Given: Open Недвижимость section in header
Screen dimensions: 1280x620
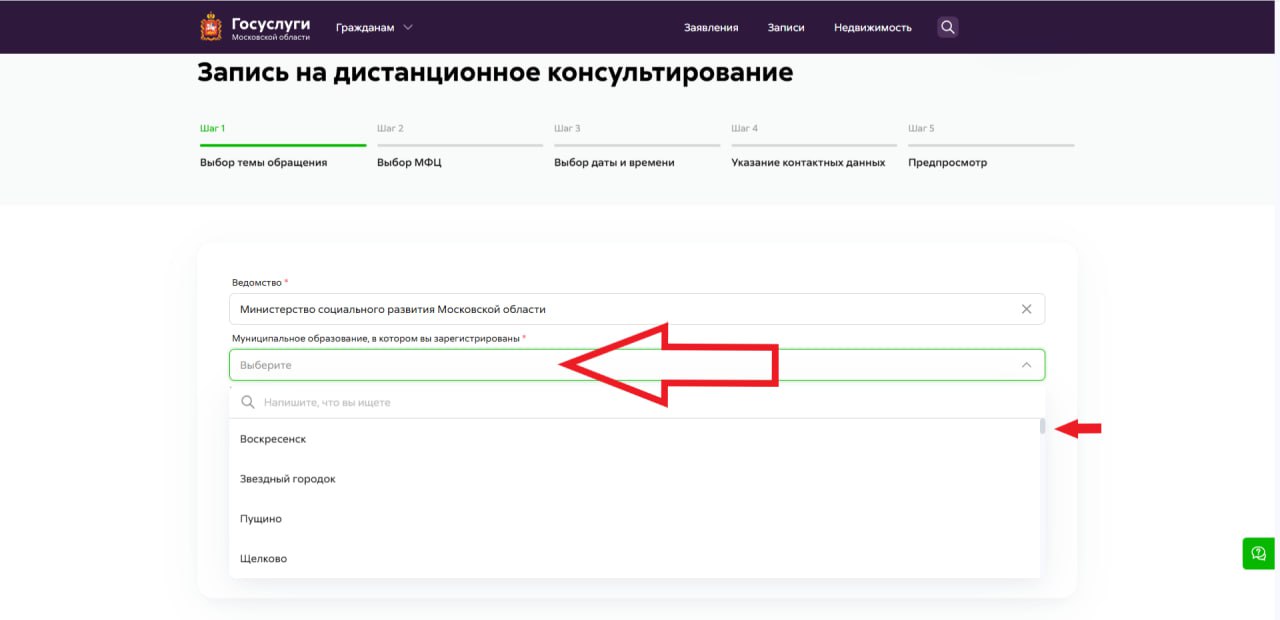Looking at the screenshot, I should pyautogui.click(x=872, y=28).
